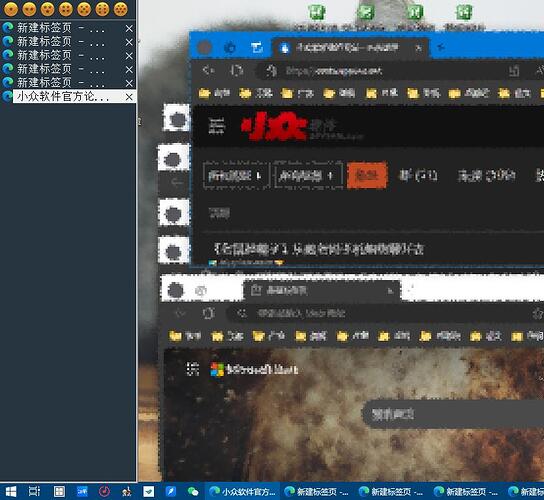Close the 小众软件官方论... entry with its X
The image size is (544, 500).
click(129, 97)
